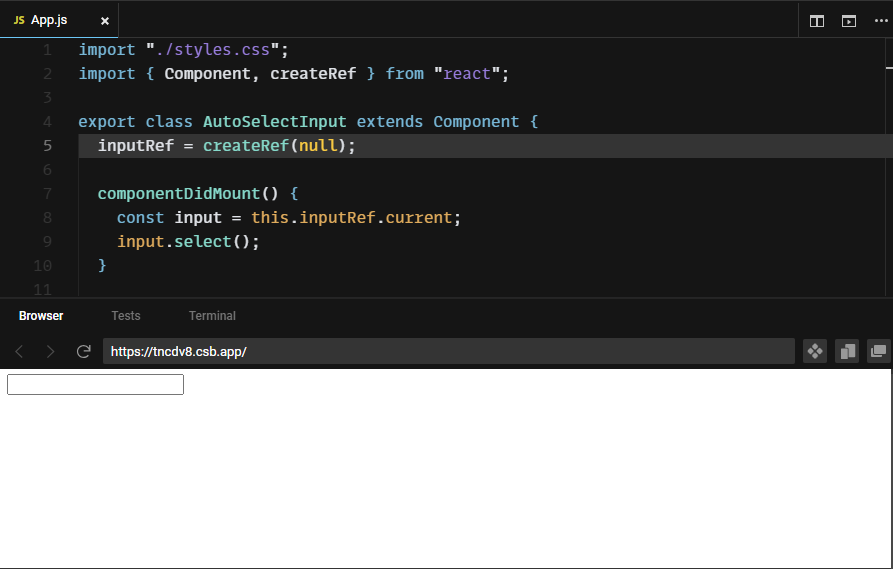Click line number 5 in the gutter

click(47, 146)
